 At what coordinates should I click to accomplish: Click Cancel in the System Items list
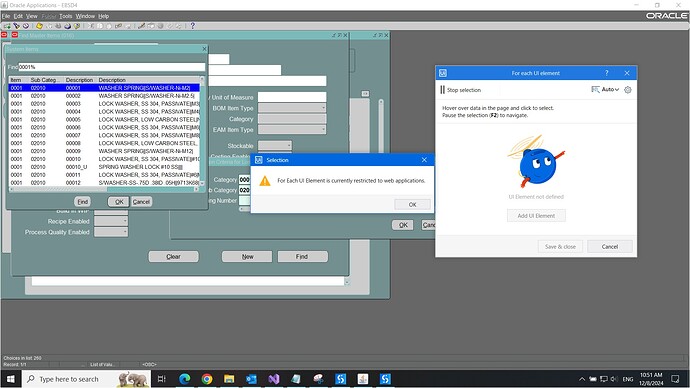pos(141,201)
